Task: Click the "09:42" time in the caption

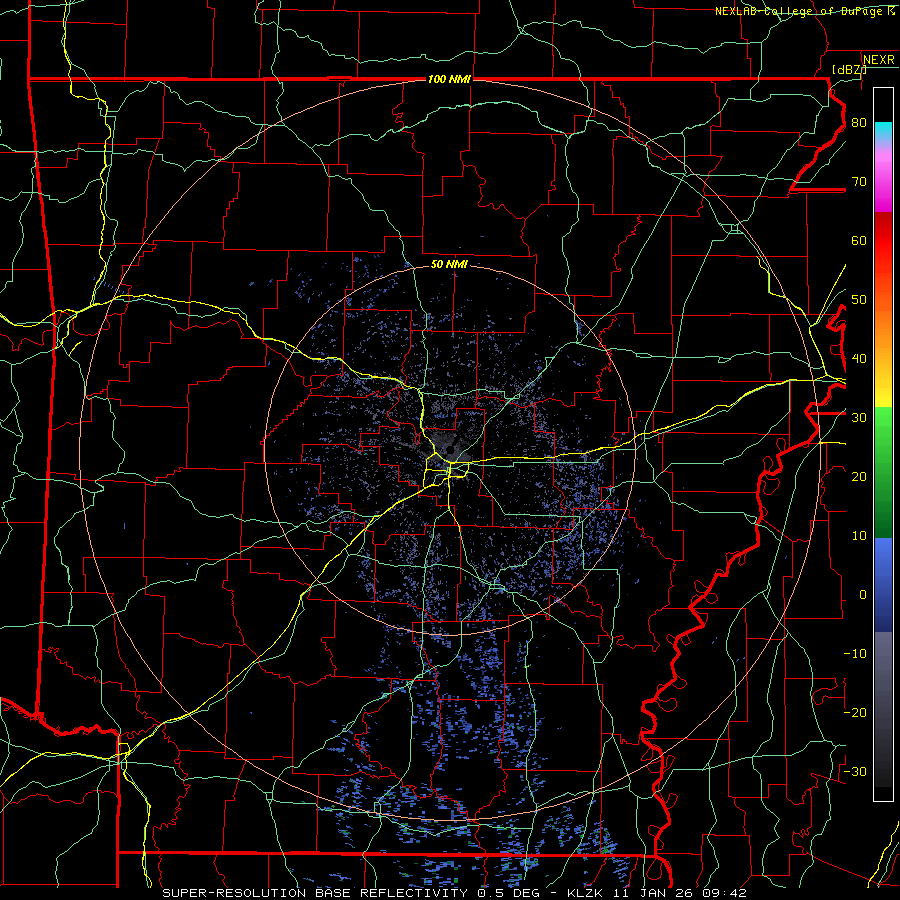Action: [x=722, y=893]
